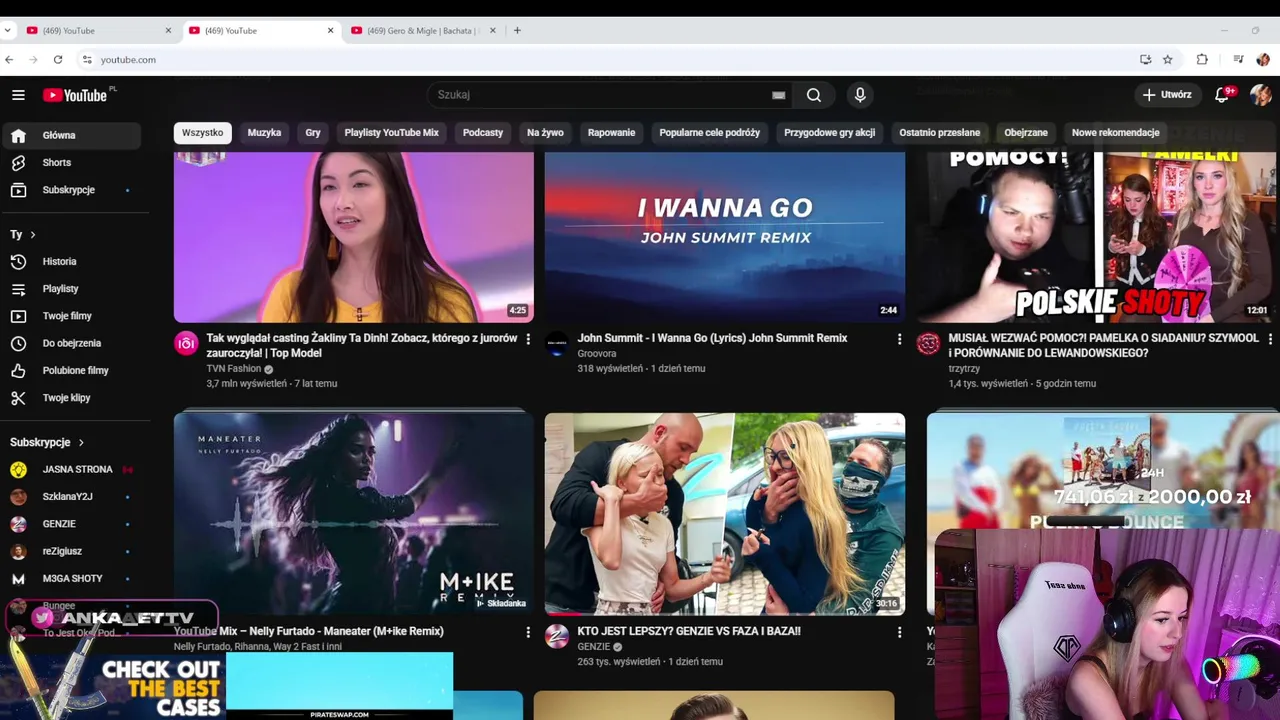1280x720 pixels.
Task: Open Top Model casting video thumbnail
Action: [354, 237]
